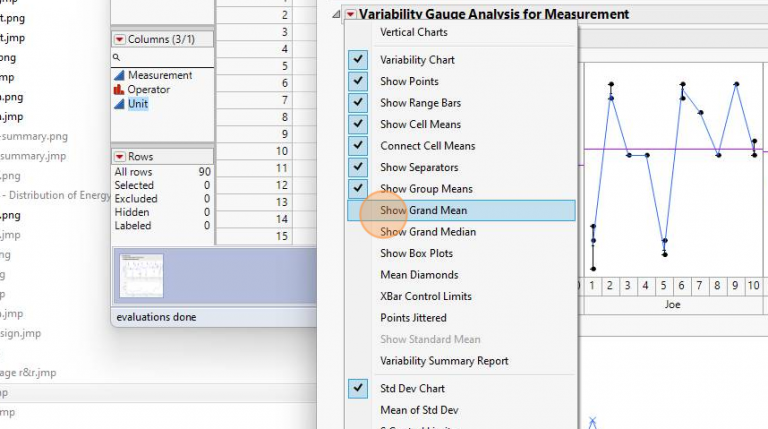This screenshot has height=429, width=768.
Task: Click the Excluded rows entry
Action: pos(135,199)
